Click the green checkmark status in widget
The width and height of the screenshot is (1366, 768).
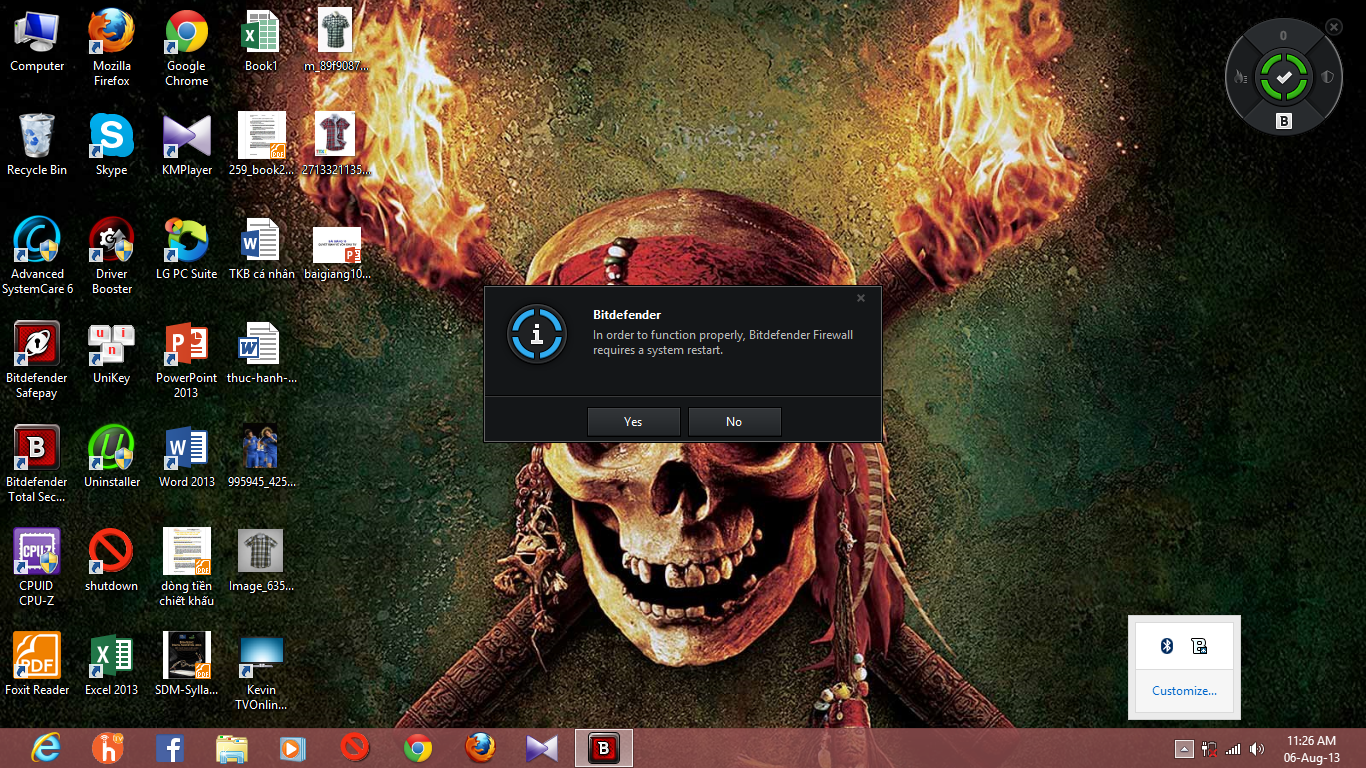[1284, 77]
